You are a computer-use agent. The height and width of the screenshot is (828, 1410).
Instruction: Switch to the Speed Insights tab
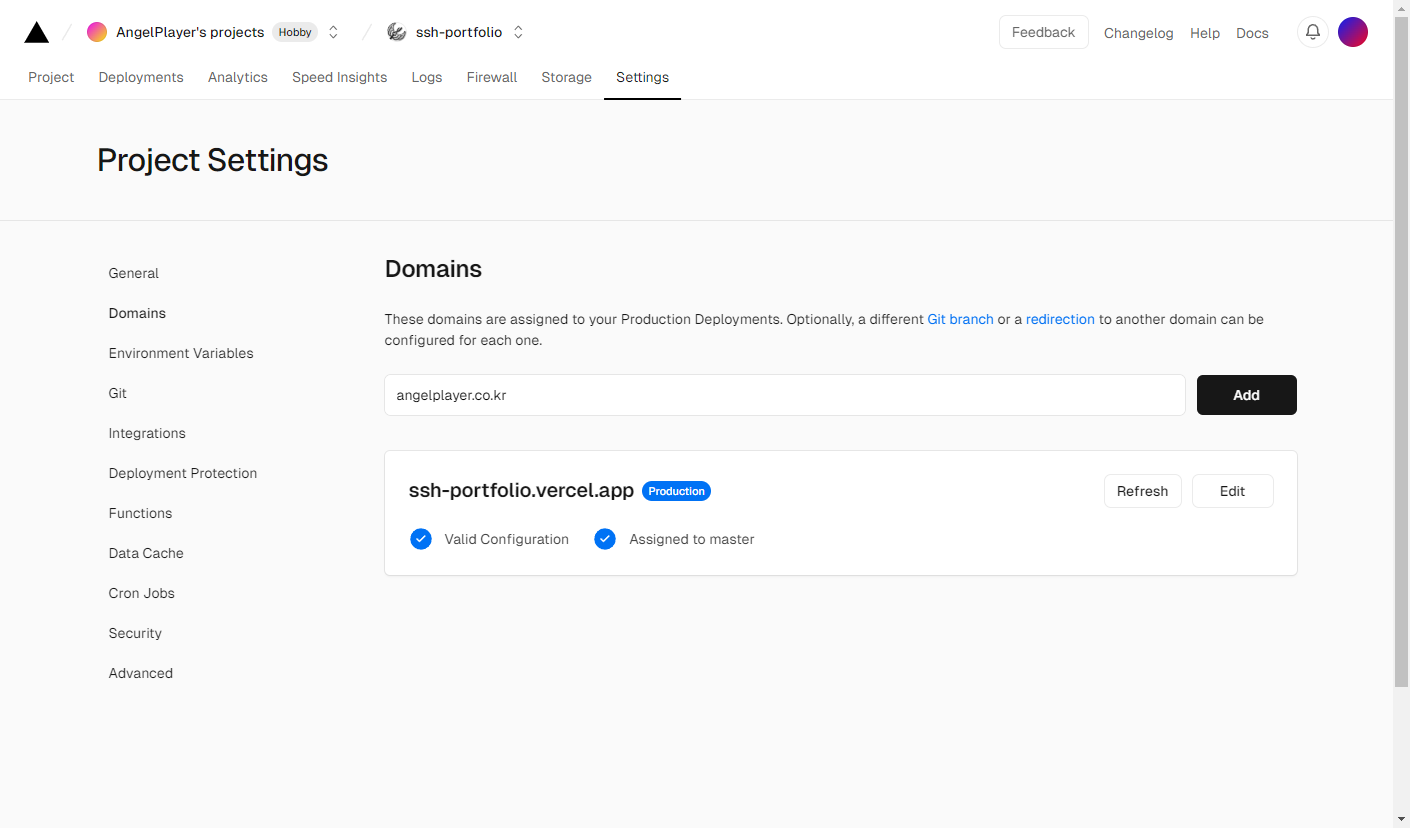coord(339,77)
